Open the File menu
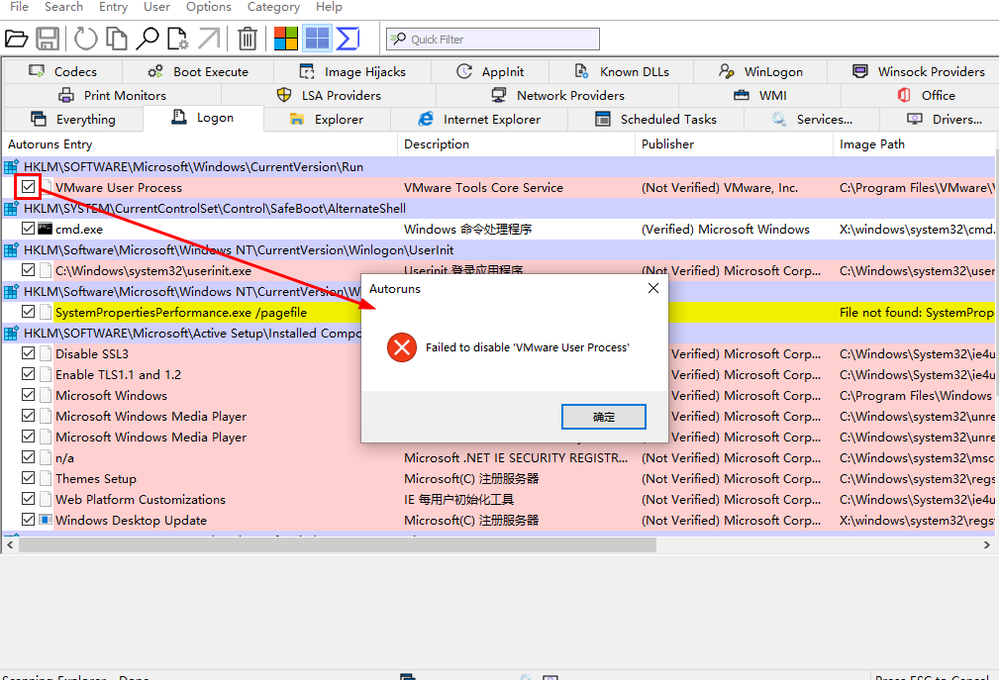This screenshot has height=680, width=999. pos(19,7)
